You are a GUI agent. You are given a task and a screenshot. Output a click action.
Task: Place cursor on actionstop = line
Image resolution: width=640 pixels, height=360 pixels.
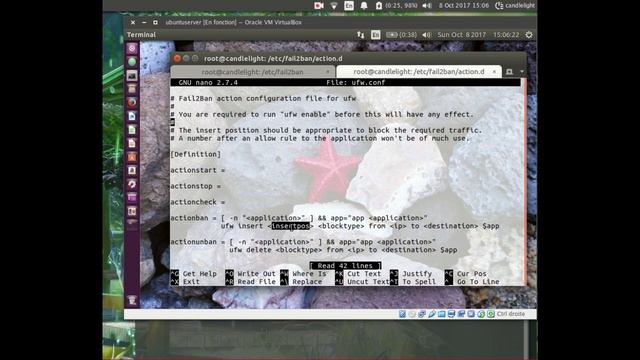point(196,186)
